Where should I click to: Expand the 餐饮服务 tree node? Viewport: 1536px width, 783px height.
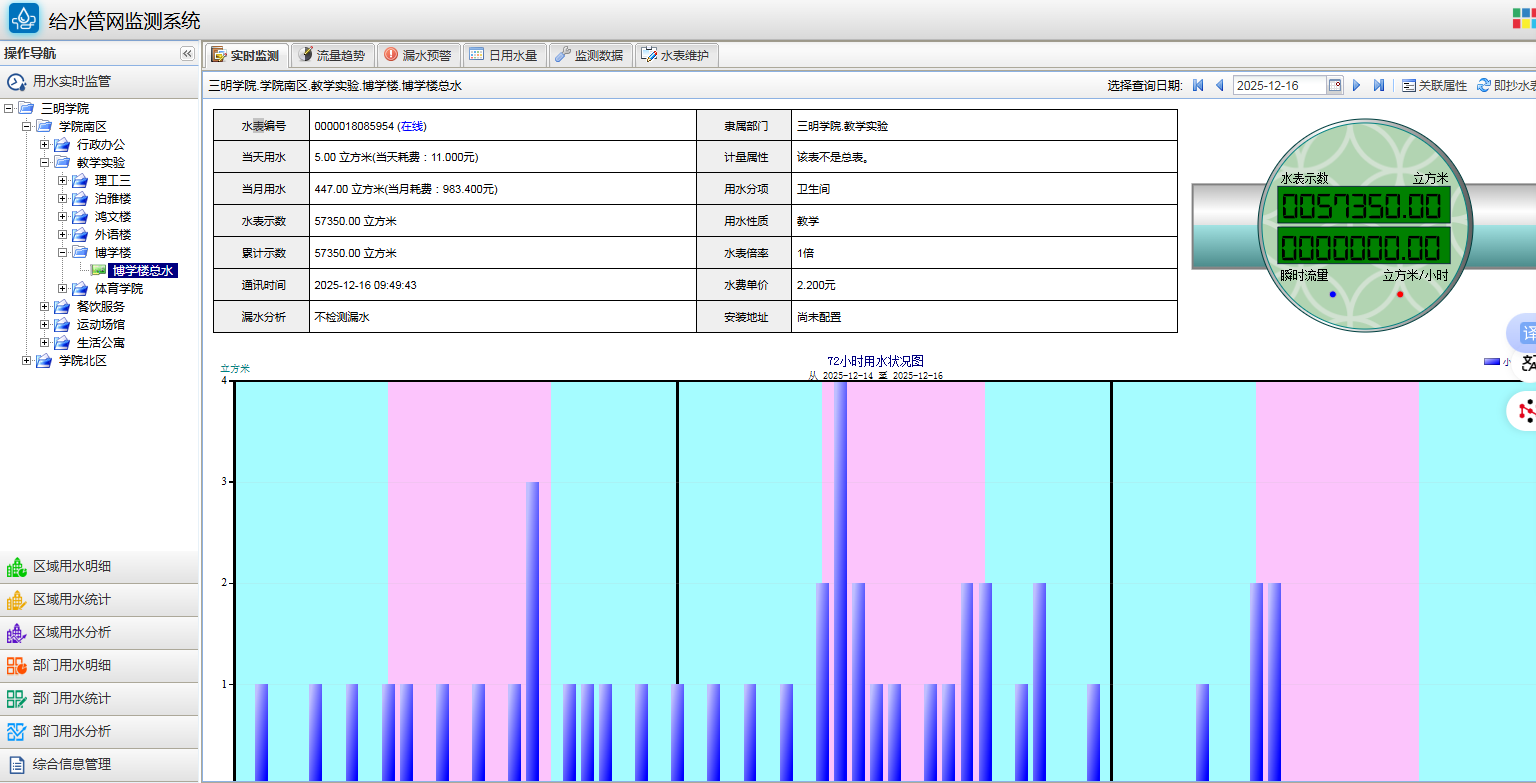[x=45, y=307]
